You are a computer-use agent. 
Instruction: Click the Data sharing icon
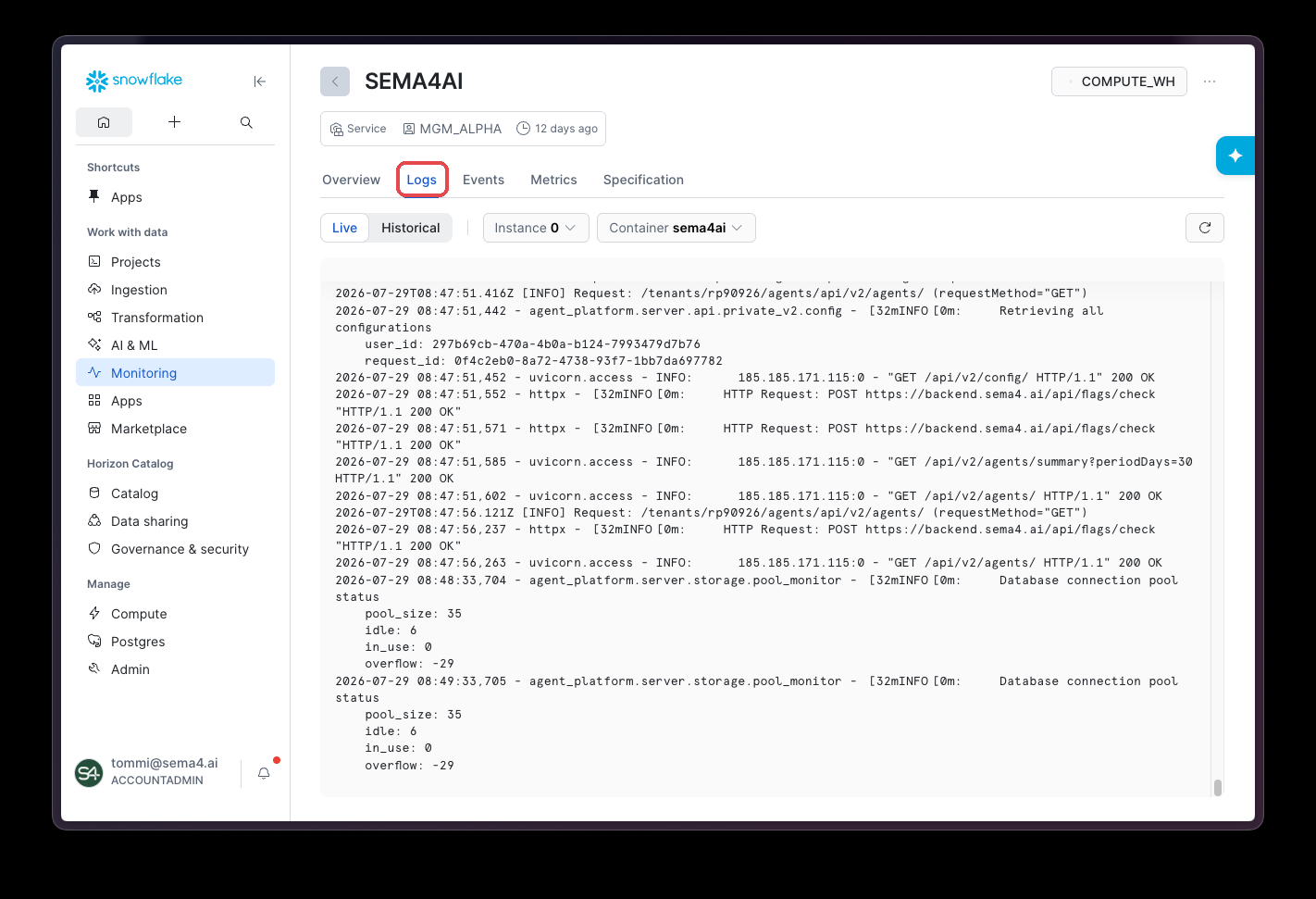tap(94, 520)
